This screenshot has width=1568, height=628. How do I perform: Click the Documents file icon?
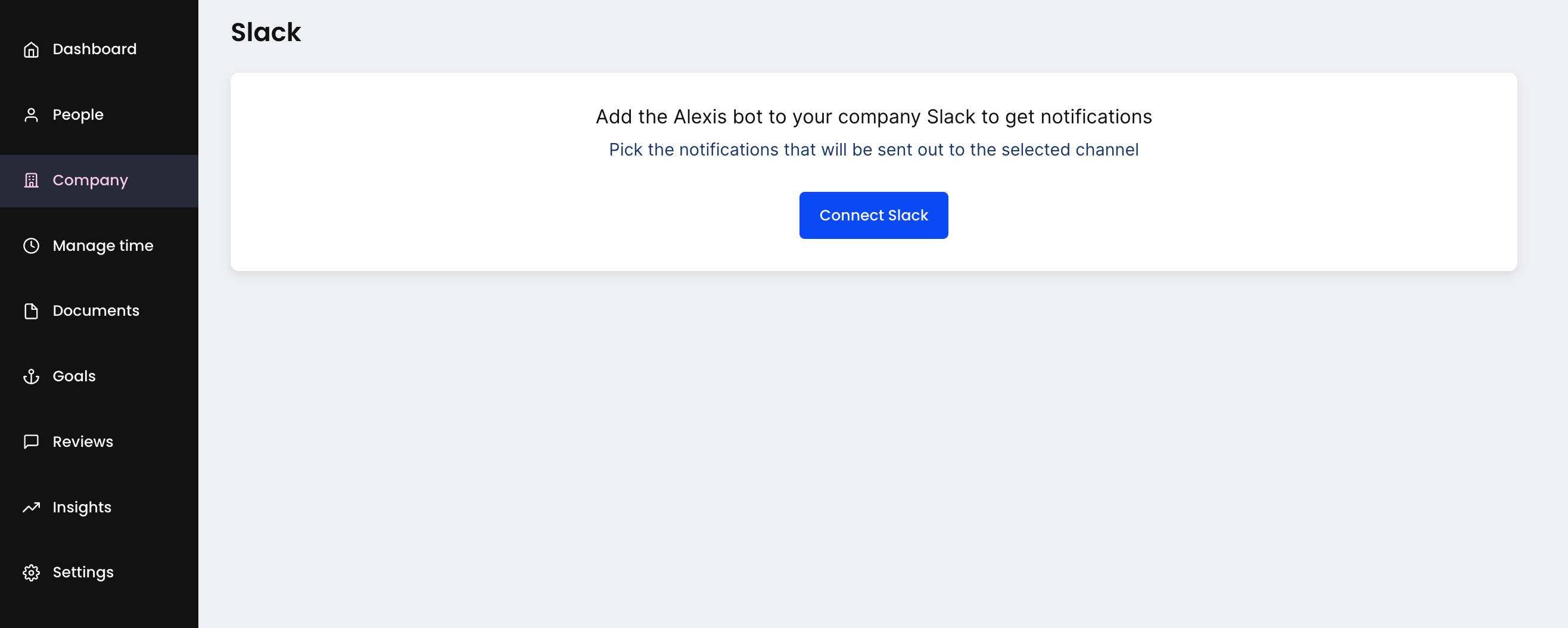point(31,311)
